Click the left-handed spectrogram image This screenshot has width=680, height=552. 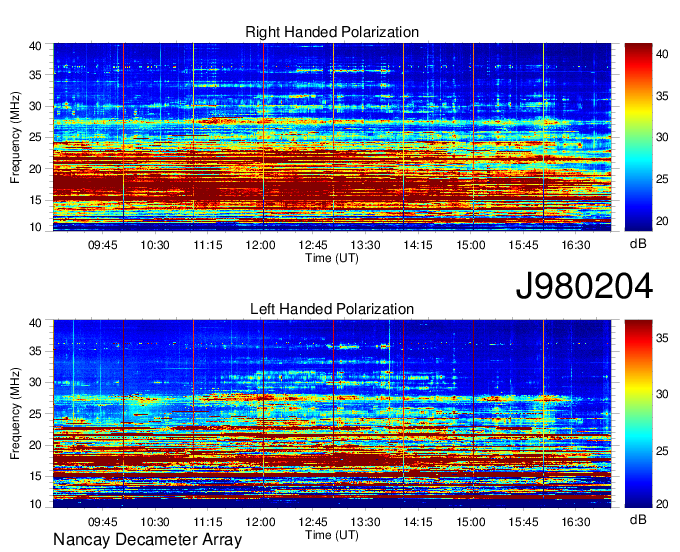[x=332, y=414]
